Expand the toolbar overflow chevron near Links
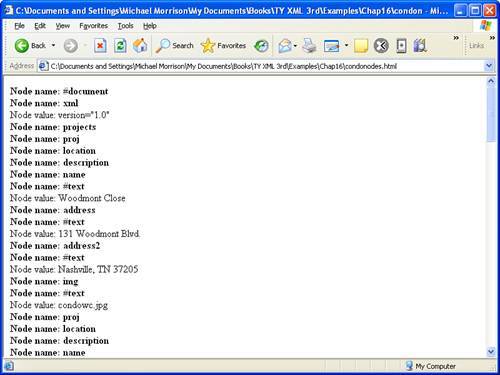The height and width of the screenshot is (375, 500). click(456, 38)
